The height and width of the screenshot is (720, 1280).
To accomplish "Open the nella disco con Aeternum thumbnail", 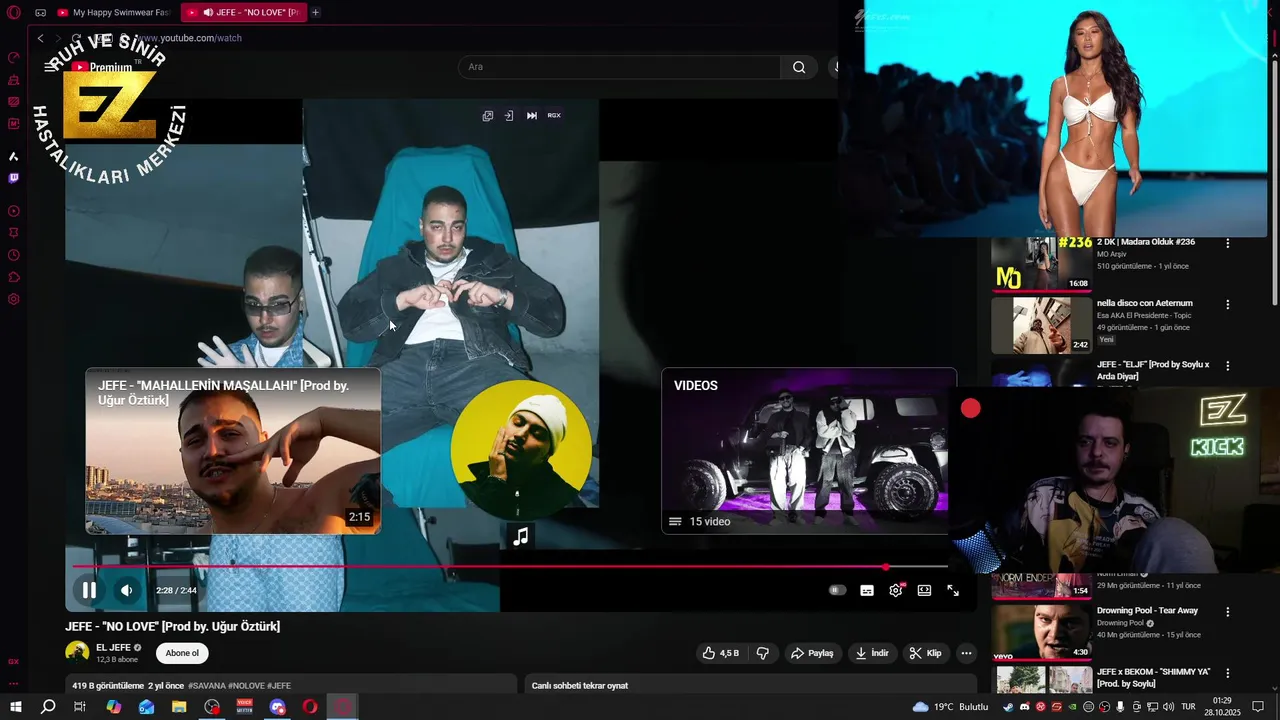I will (x=1042, y=325).
